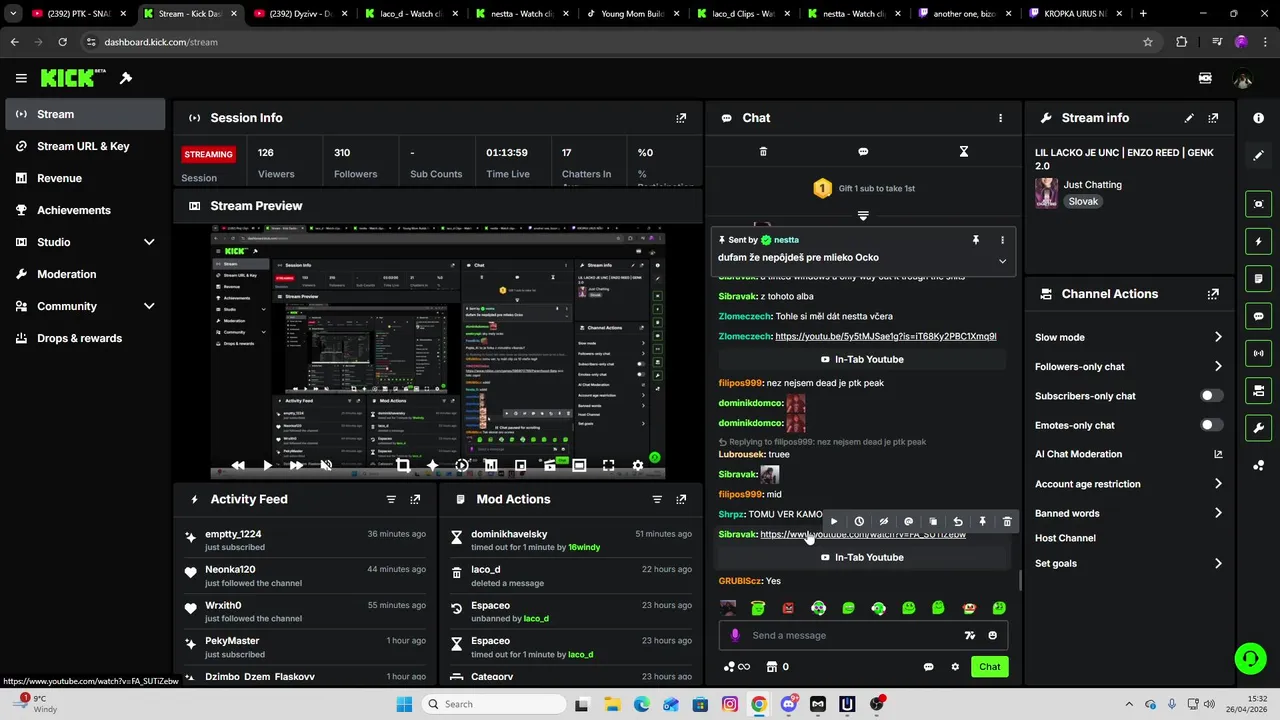
Task: Mute the stream preview audio
Action: point(326,465)
